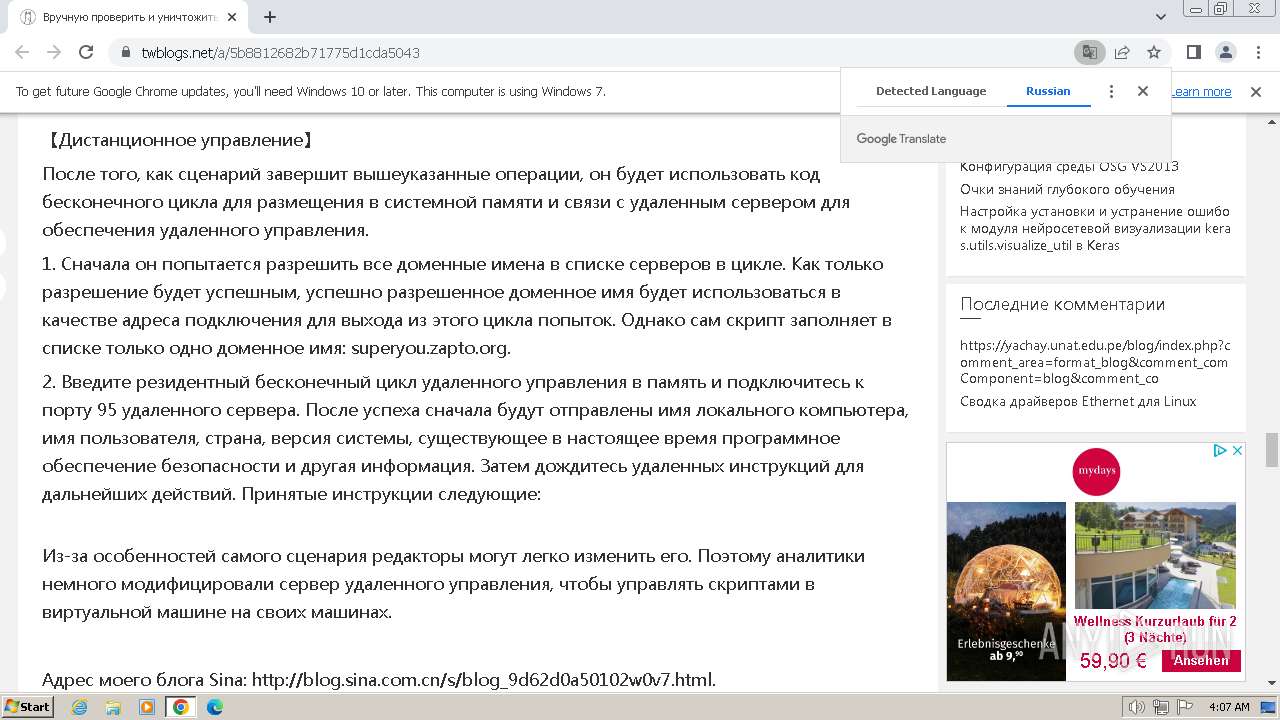The height and width of the screenshot is (720, 1280).
Task: Click the AdChoices icon on the ad
Action: click(x=1220, y=451)
